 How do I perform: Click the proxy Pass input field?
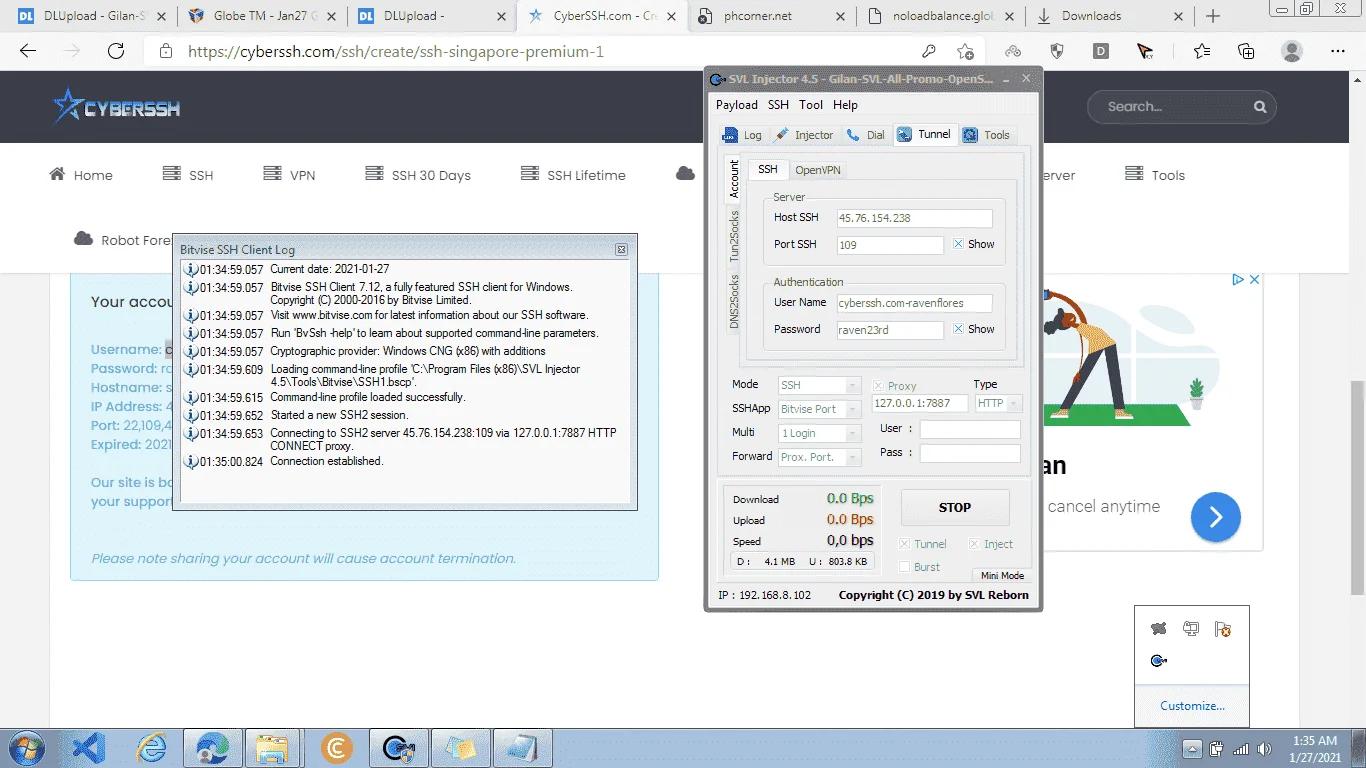click(970, 453)
